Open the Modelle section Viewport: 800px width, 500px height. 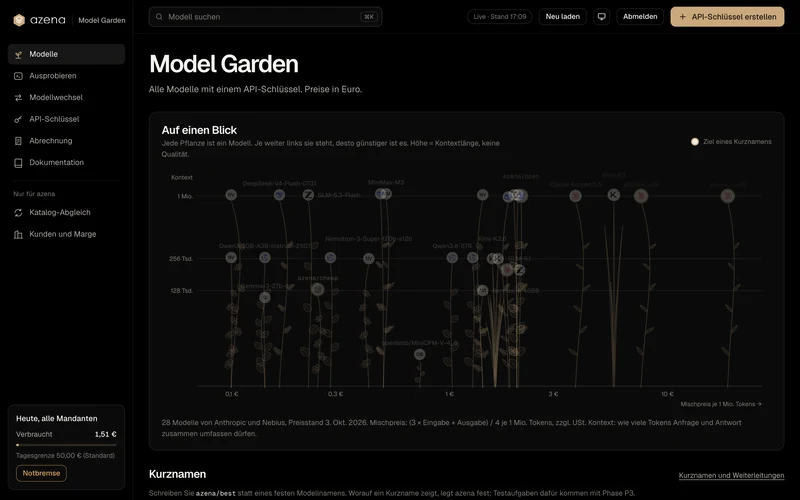point(66,54)
